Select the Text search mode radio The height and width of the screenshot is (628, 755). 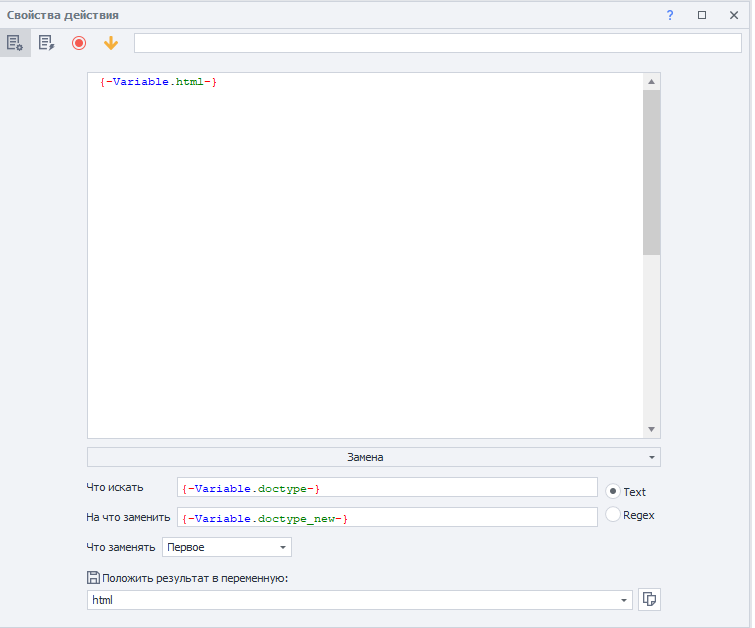click(612, 491)
